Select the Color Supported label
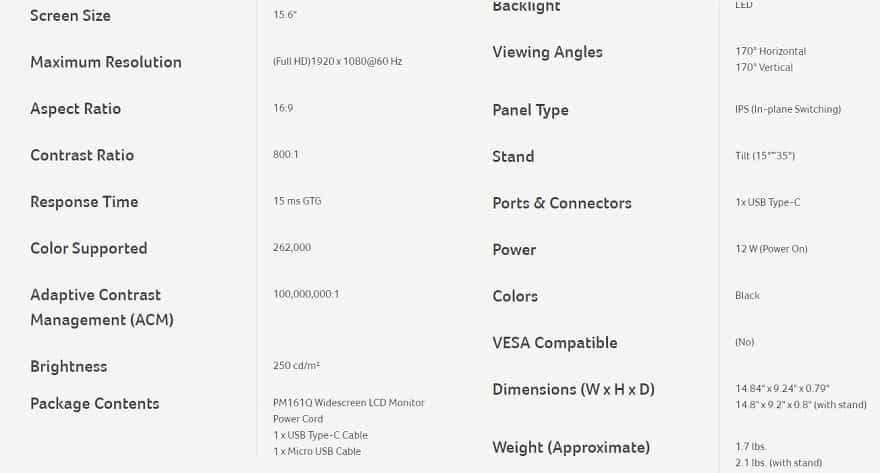Screen dimensions: 880x473 [x=89, y=249]
